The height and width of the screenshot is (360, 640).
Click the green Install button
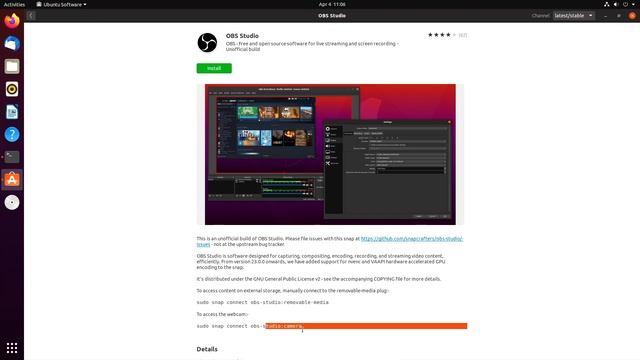click(214, 68)
